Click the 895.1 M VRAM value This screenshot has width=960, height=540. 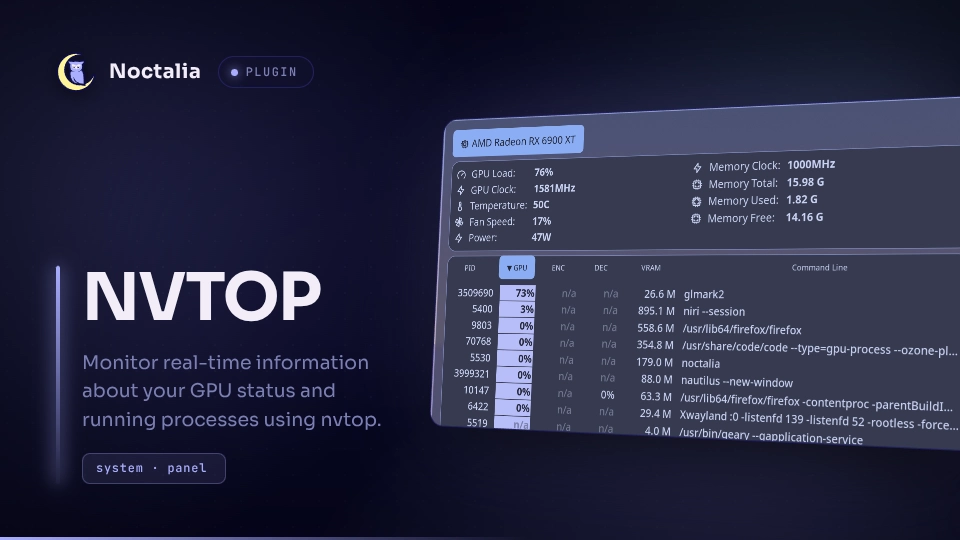click(656, 312)
